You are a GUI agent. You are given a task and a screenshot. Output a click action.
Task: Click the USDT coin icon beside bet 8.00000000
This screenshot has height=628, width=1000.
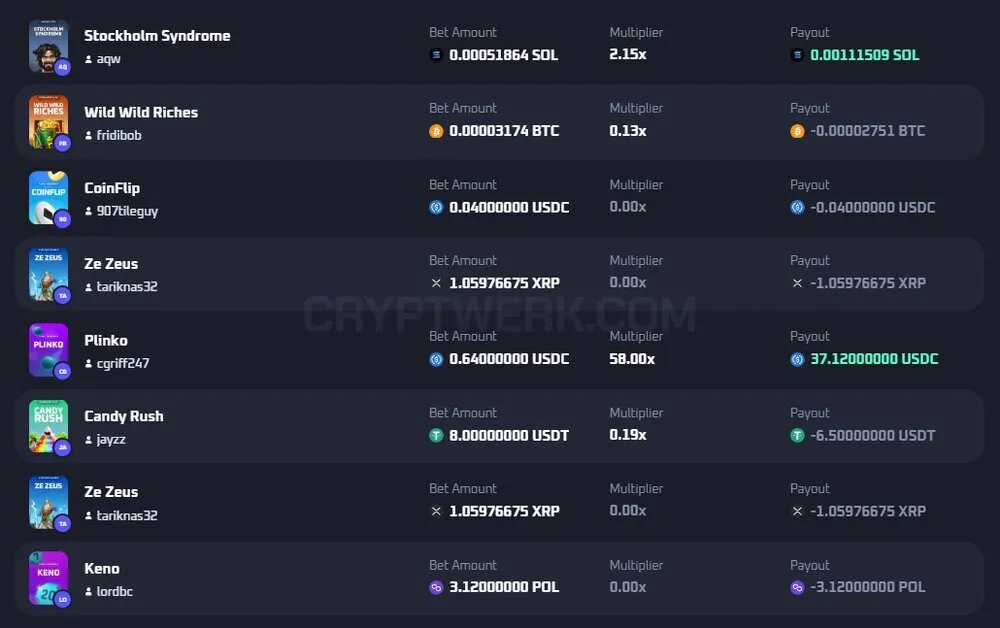click(436, 435)
